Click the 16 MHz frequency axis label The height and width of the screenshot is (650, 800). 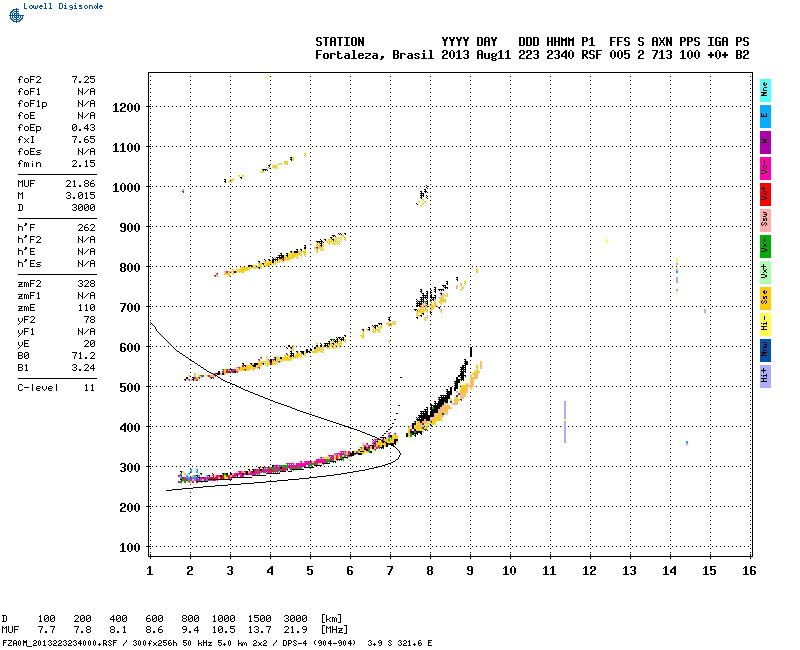pos(749,571)
